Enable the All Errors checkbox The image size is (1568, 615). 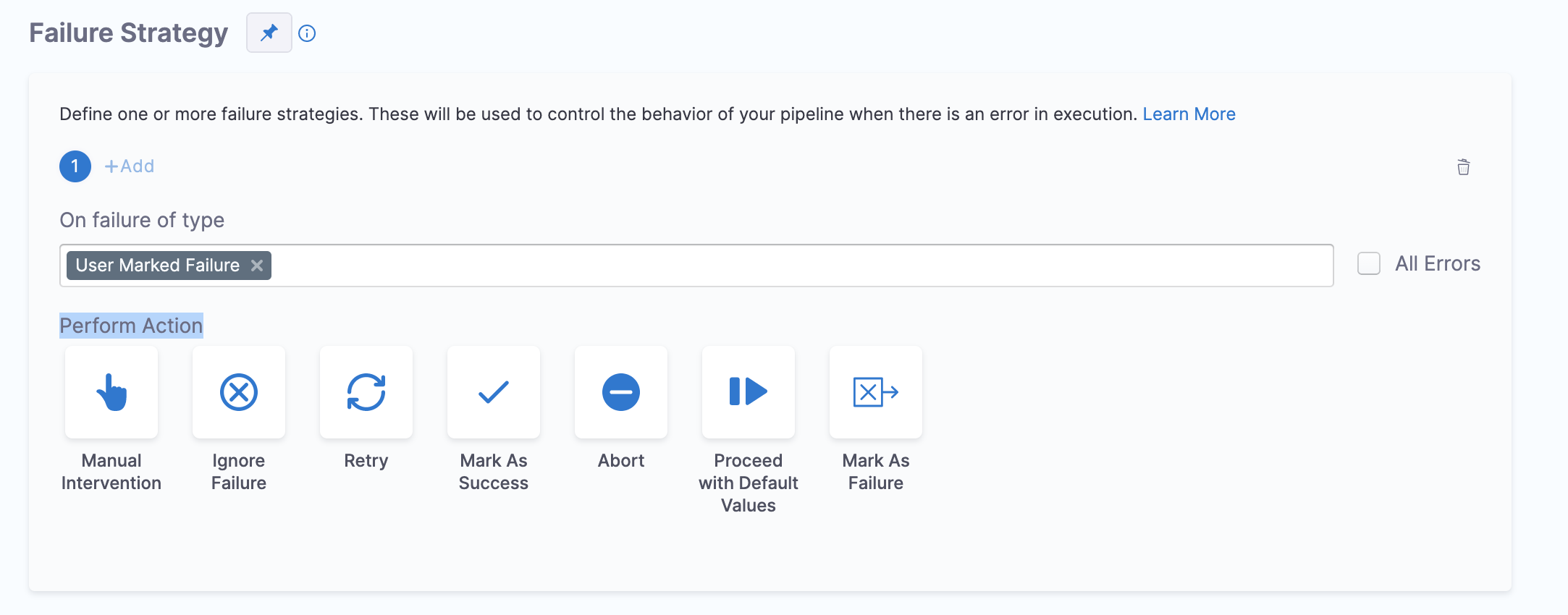pyautogui.click(x=1368, y=263)
